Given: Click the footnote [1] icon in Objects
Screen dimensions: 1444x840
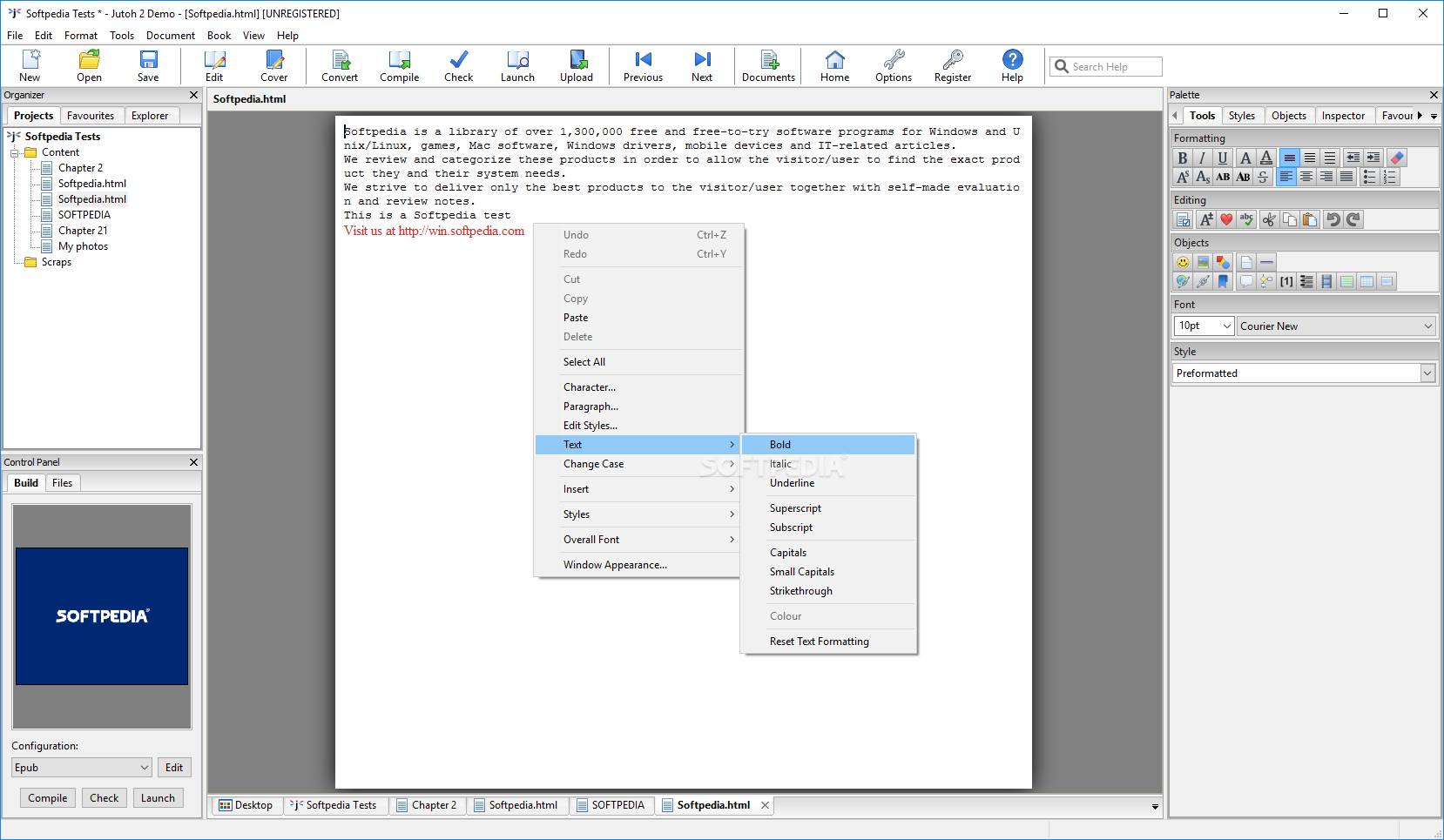Looking at the screenshot, I should 1286,281.
